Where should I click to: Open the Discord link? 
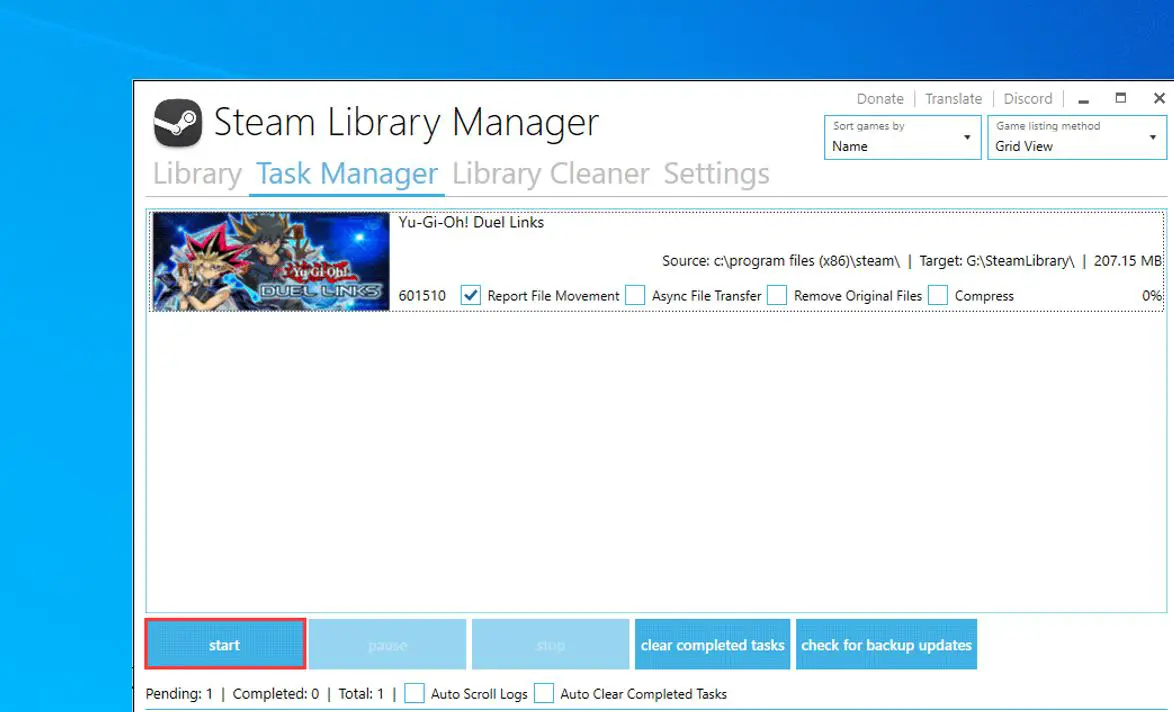tap(1027, 99)
